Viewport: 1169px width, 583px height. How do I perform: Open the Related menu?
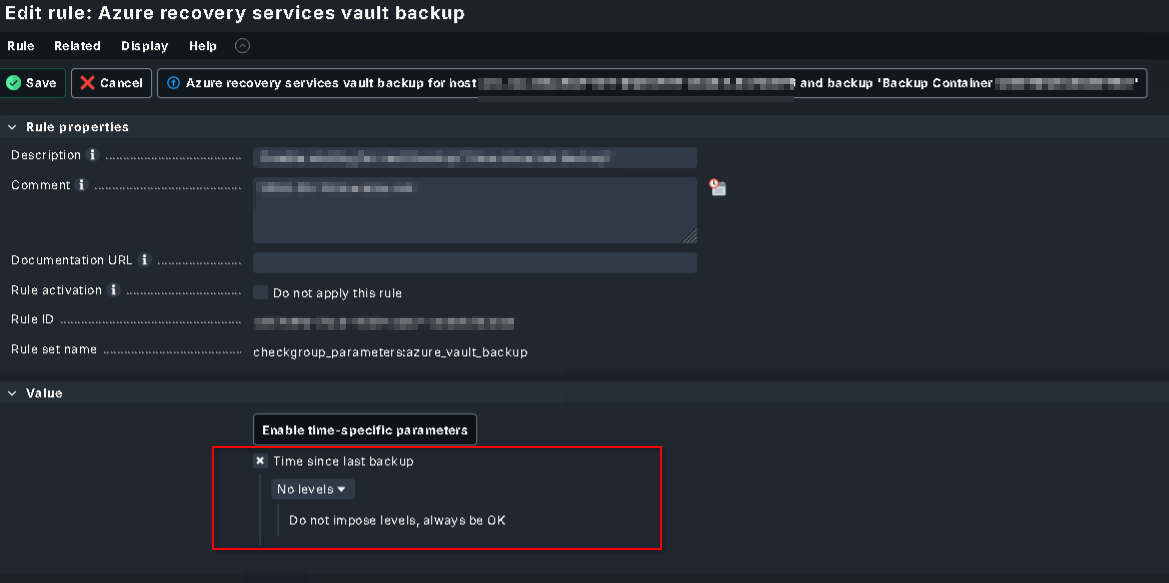pyautogui.click(x=78, y=46)
